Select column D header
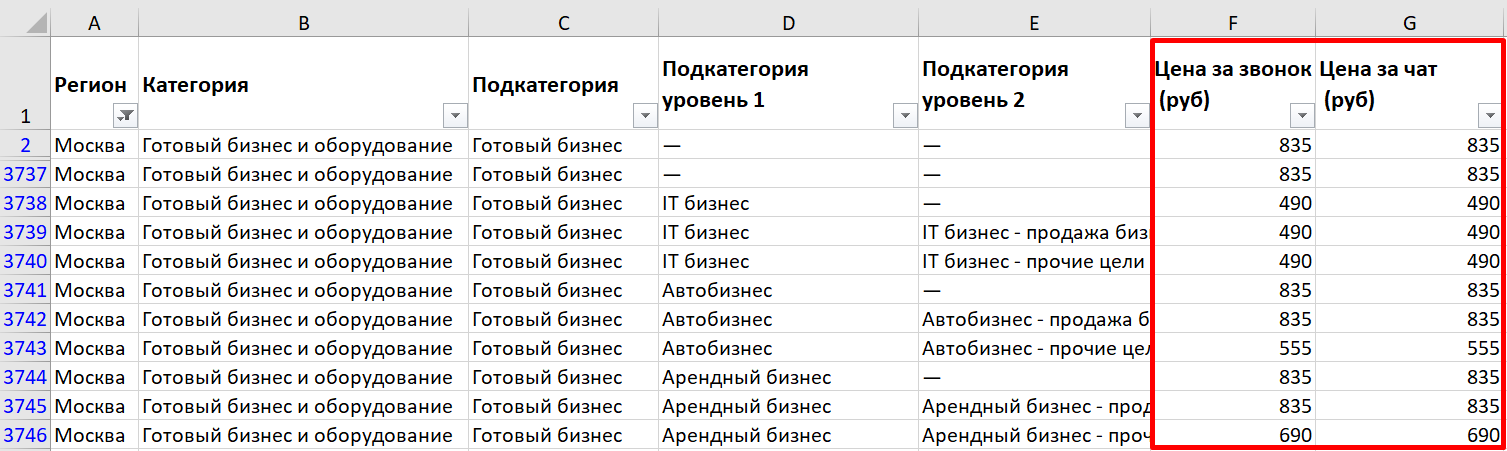The width and height of the screenshot is (1507, 451). 788,23
